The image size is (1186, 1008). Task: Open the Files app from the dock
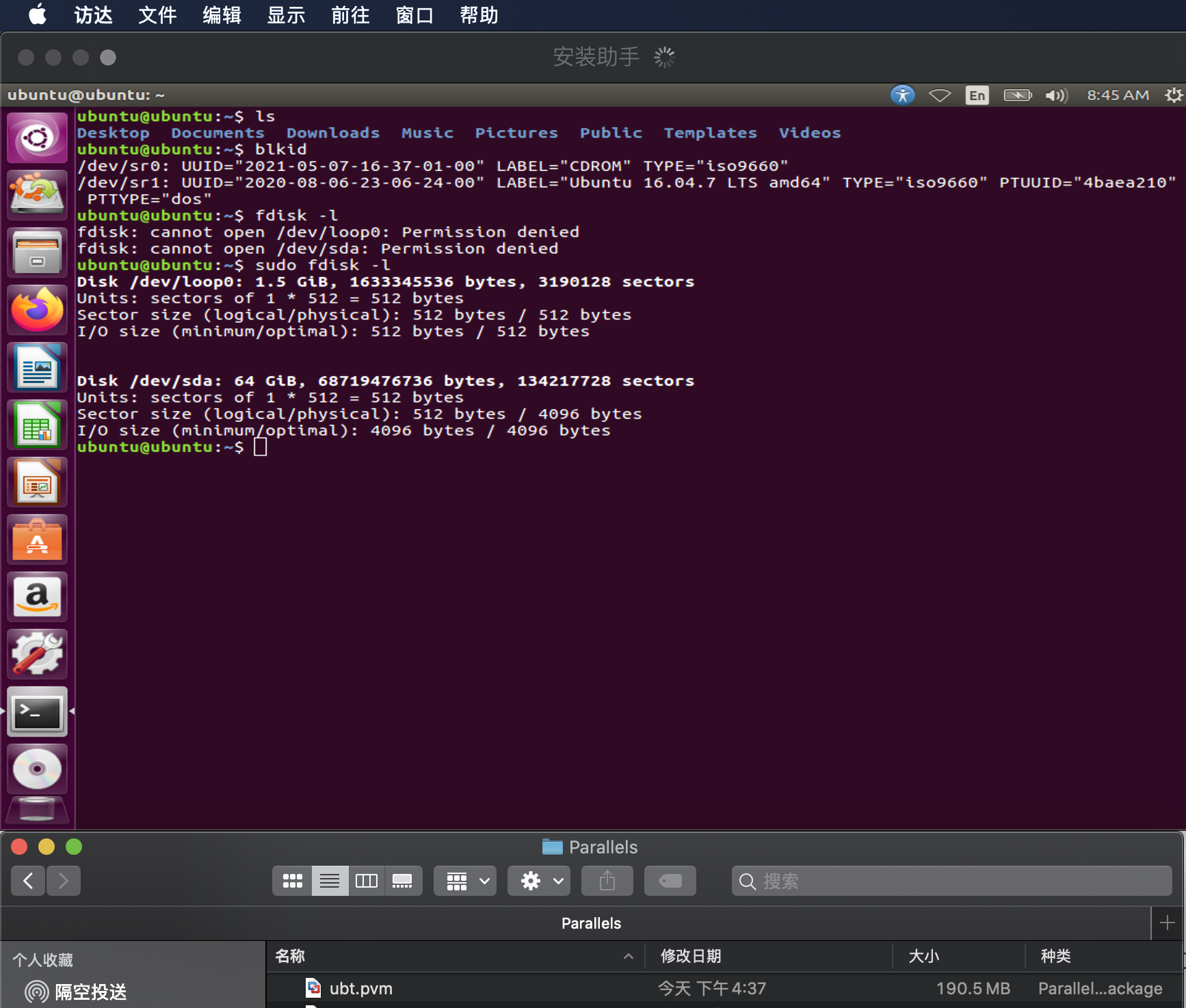[37, 252]
